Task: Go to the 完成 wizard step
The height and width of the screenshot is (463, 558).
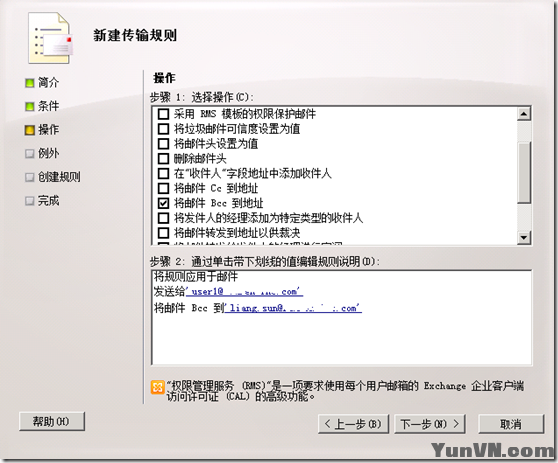Action: (x=48, y=201)
